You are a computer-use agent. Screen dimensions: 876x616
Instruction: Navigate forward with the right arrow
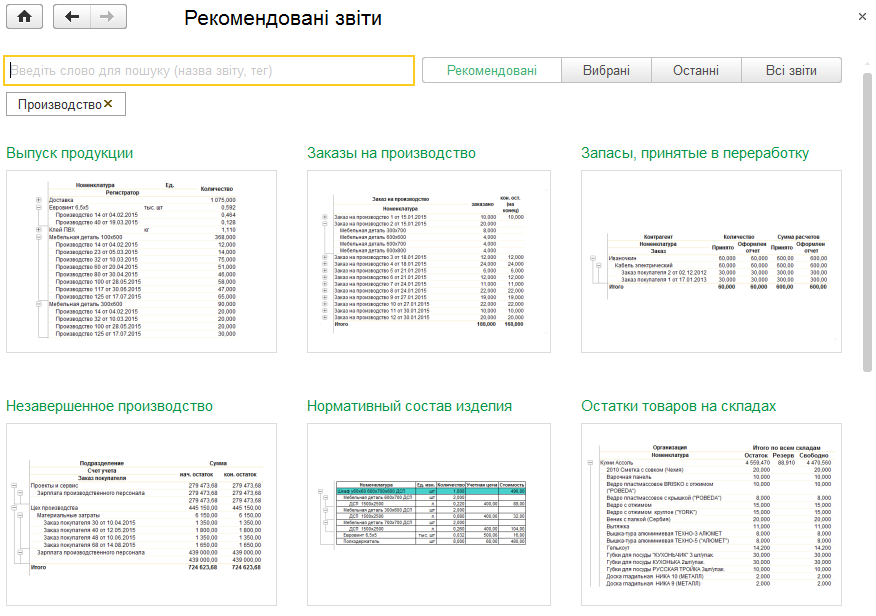coord(108,17)
